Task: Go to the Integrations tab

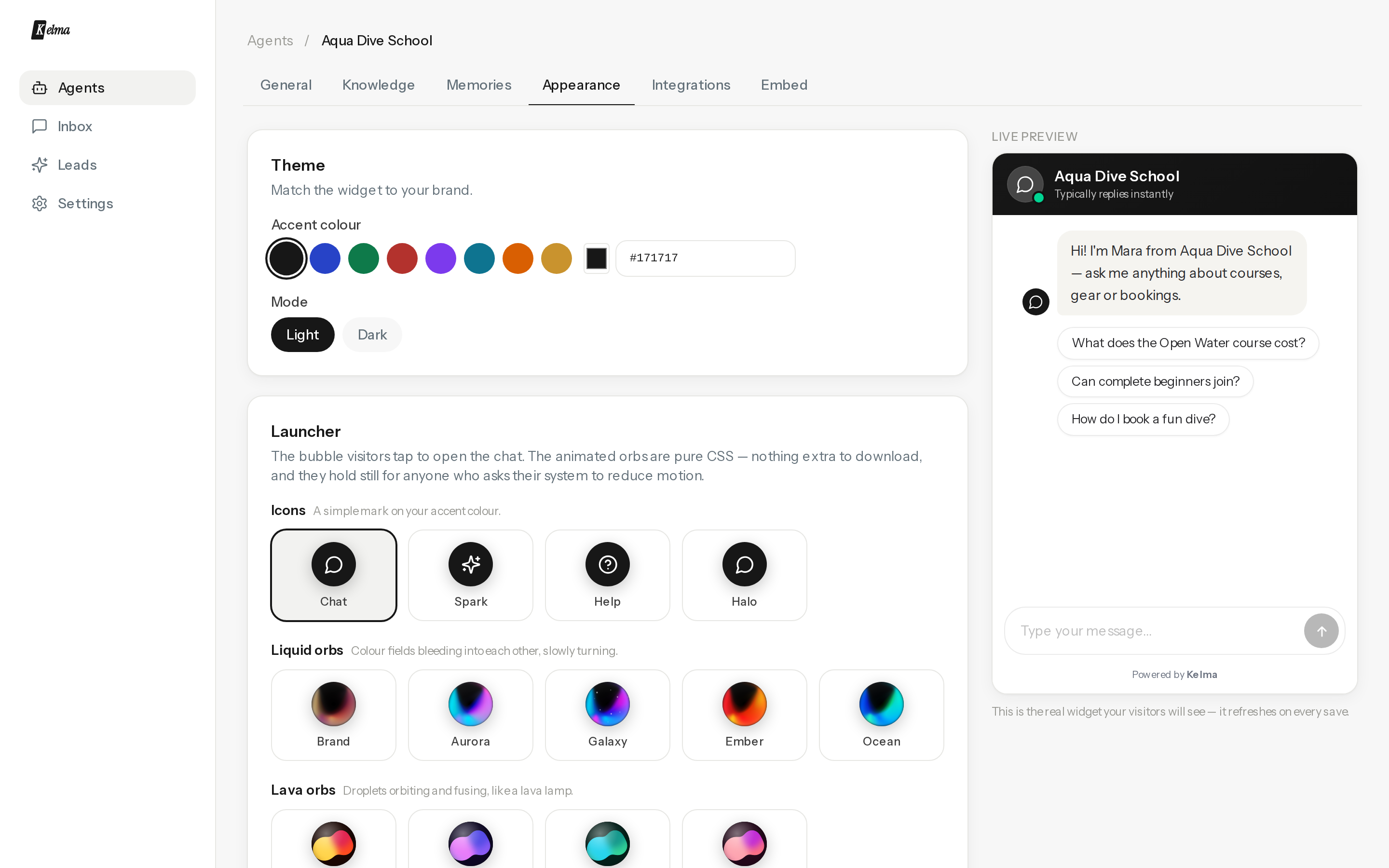Action: coord(691,85)
